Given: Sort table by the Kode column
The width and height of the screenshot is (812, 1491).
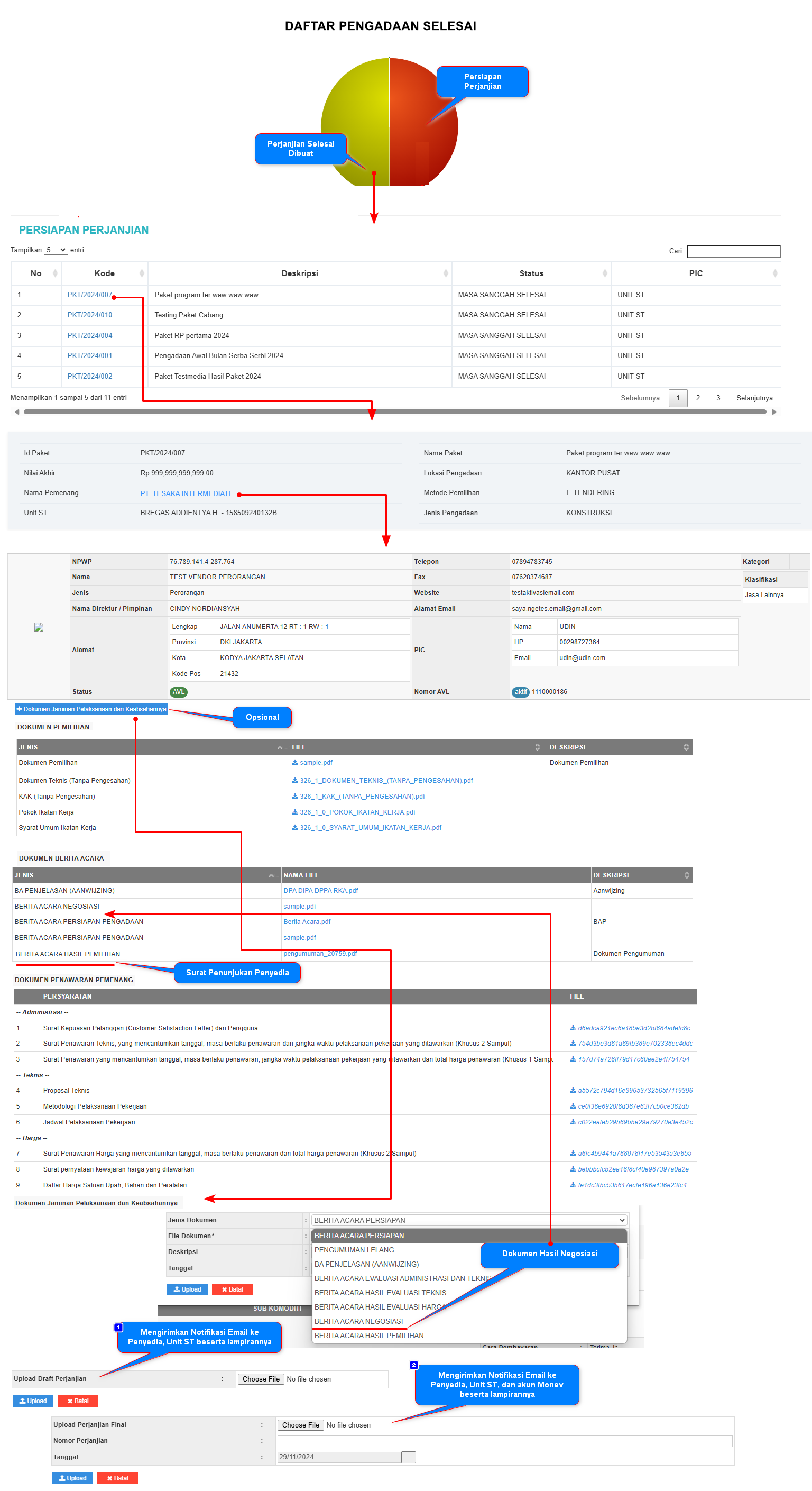Looking at the screenshot, I should coord(105,273).
